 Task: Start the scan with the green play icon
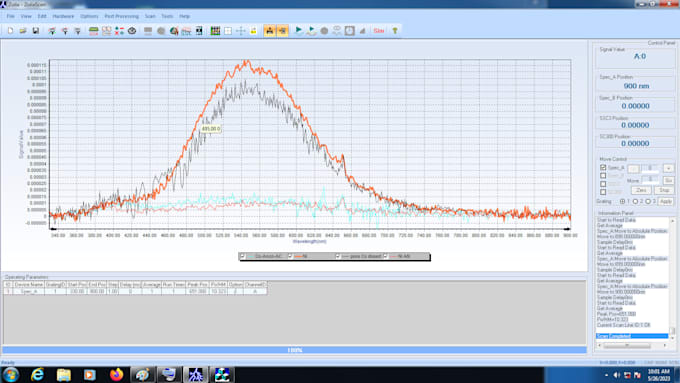click(x=299, y=30)
